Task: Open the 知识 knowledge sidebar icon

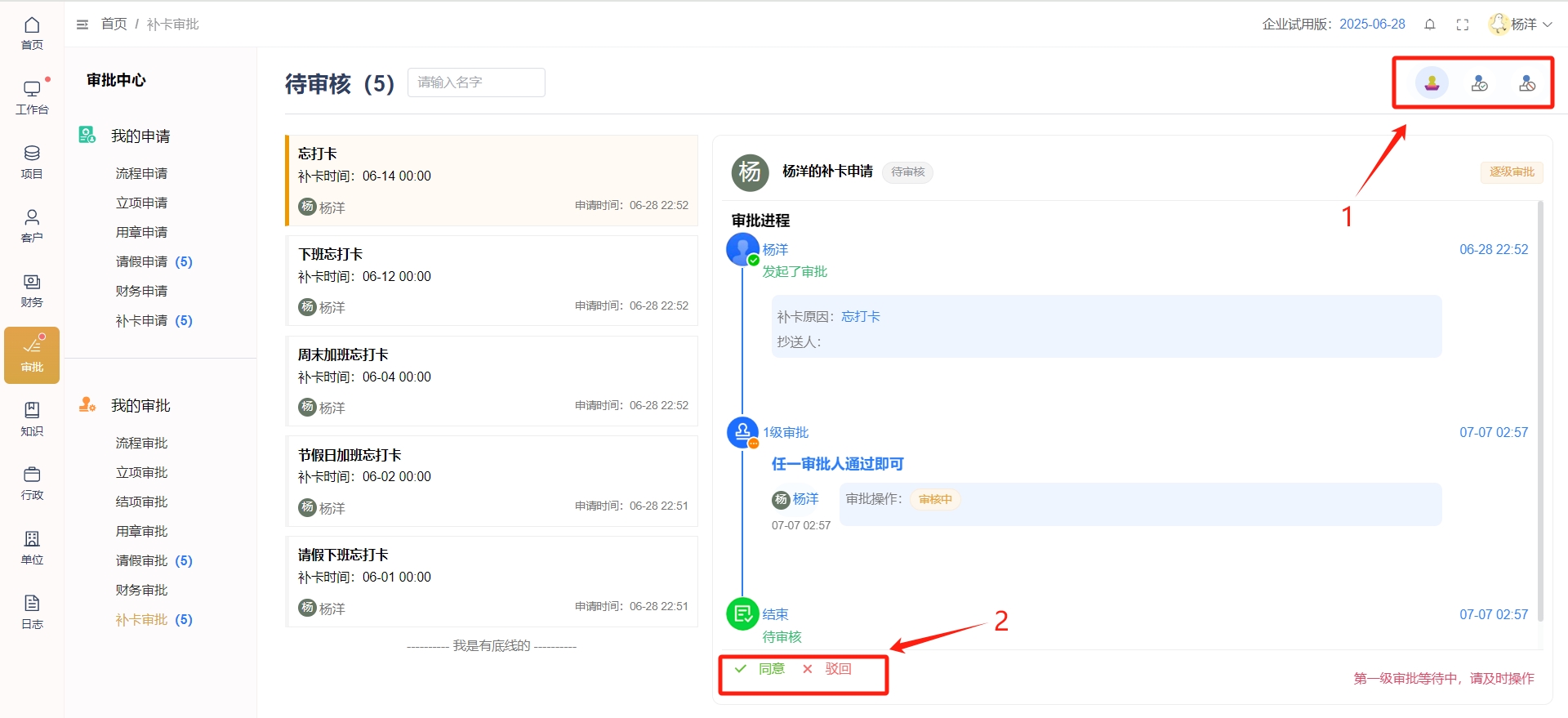Action: tap(32, 419)
